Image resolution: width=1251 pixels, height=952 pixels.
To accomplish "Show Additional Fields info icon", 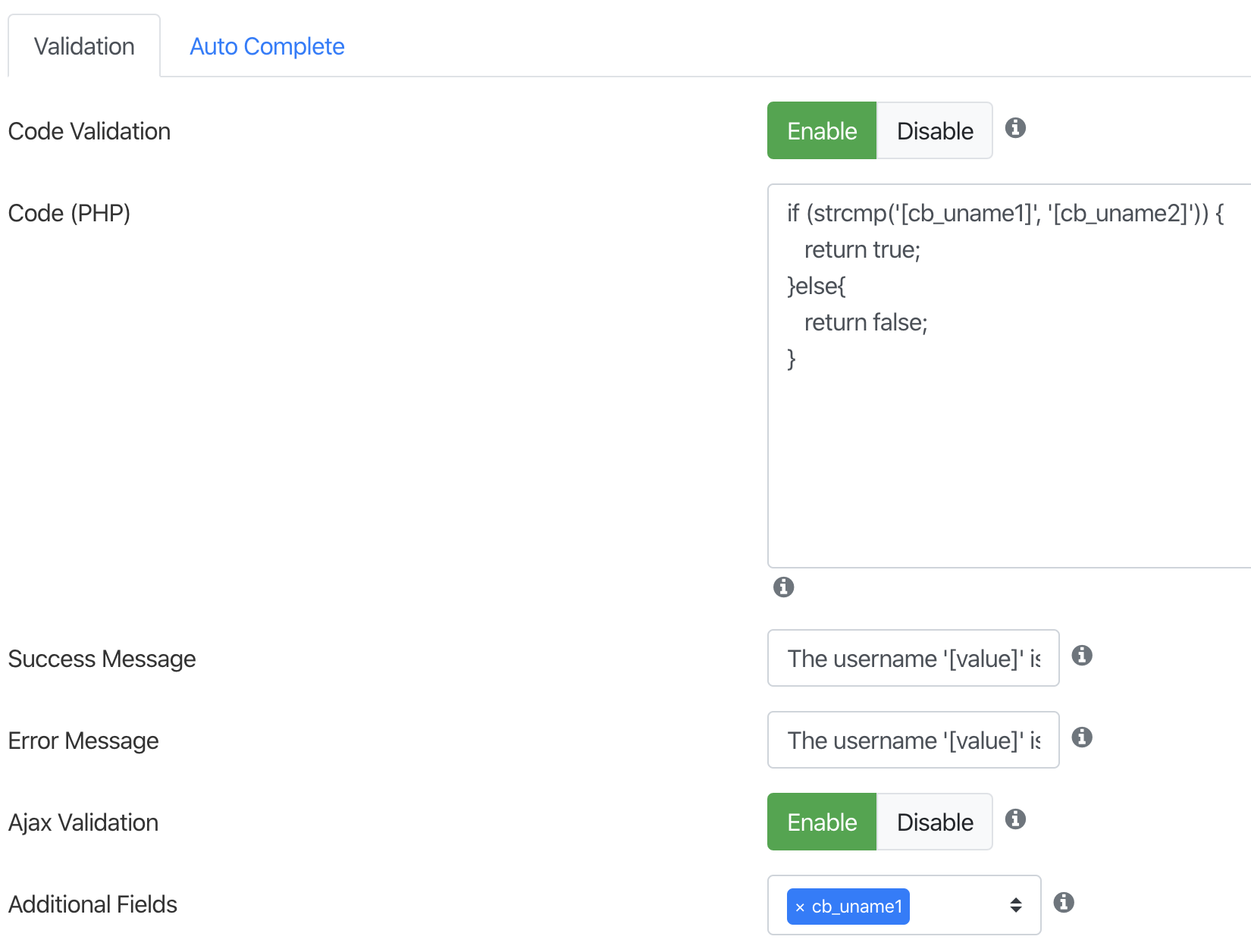I will tap(1064, 902).
